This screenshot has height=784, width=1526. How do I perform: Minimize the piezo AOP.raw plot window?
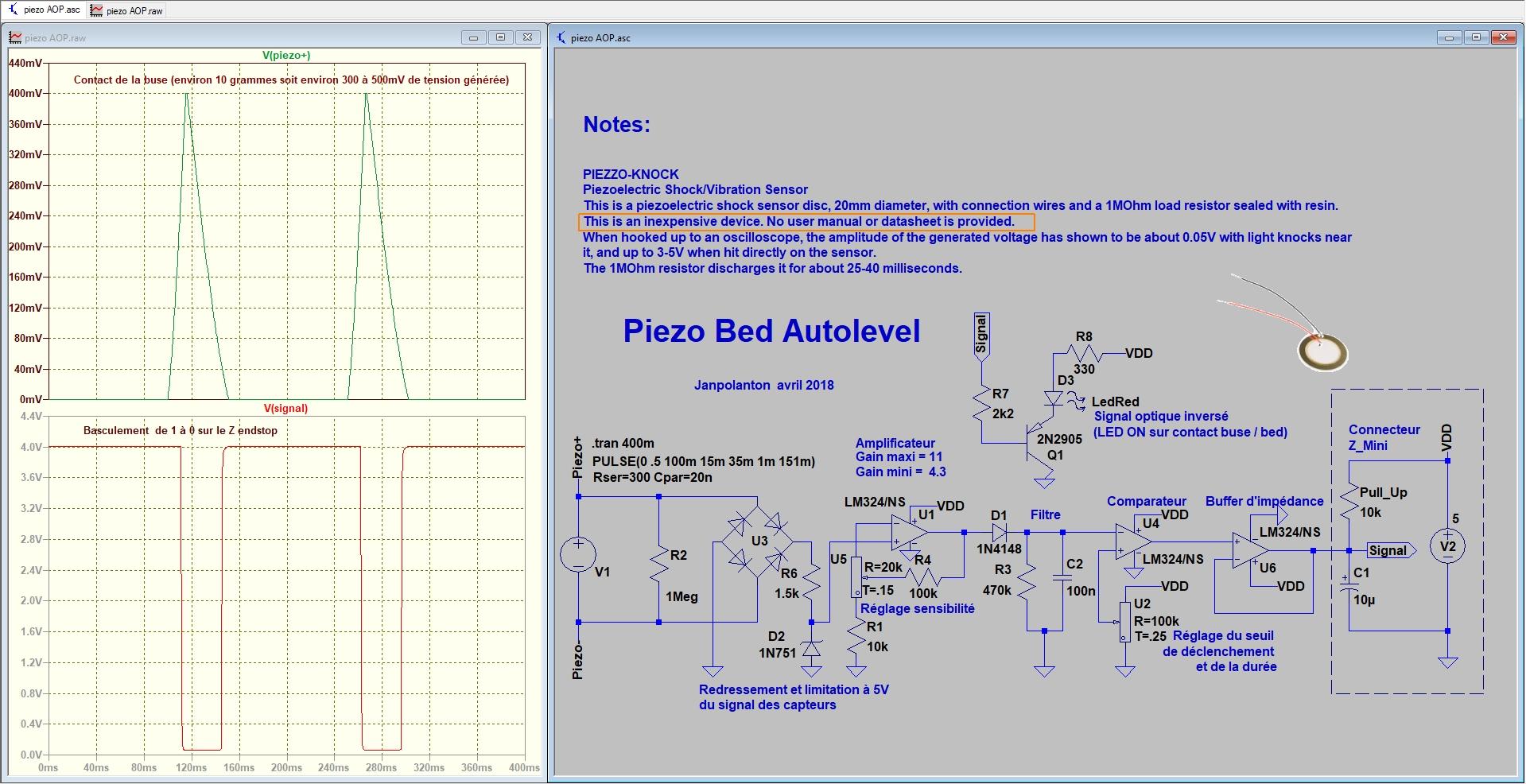coord(473,37)
